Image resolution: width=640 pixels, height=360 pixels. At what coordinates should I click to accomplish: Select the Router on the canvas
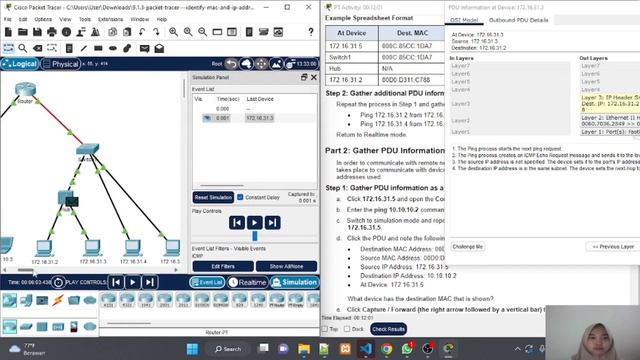25,89
